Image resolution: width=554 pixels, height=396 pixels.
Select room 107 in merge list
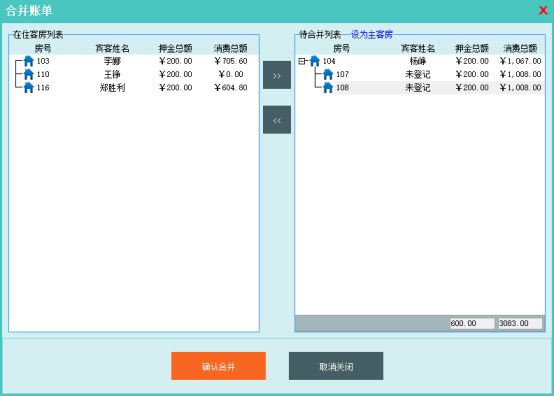342,74
